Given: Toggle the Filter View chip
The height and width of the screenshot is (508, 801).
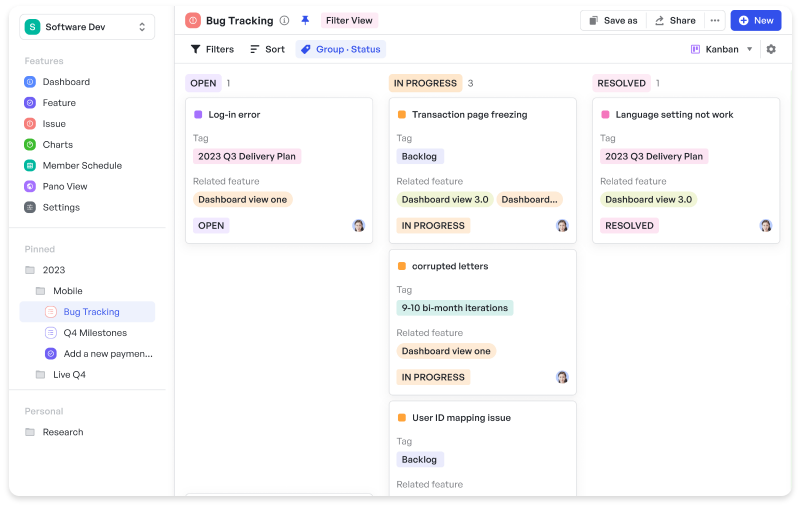Looking at the screenshot, I should [x=348, y=20].
